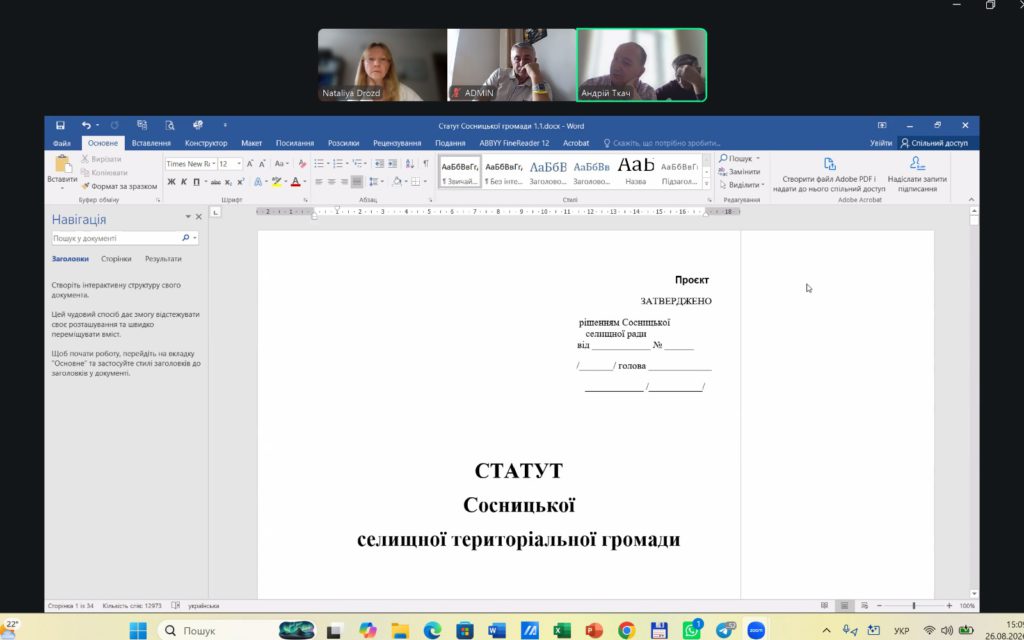
Task: Open Google Chrome from the taskbar
Action: [626, 630]
